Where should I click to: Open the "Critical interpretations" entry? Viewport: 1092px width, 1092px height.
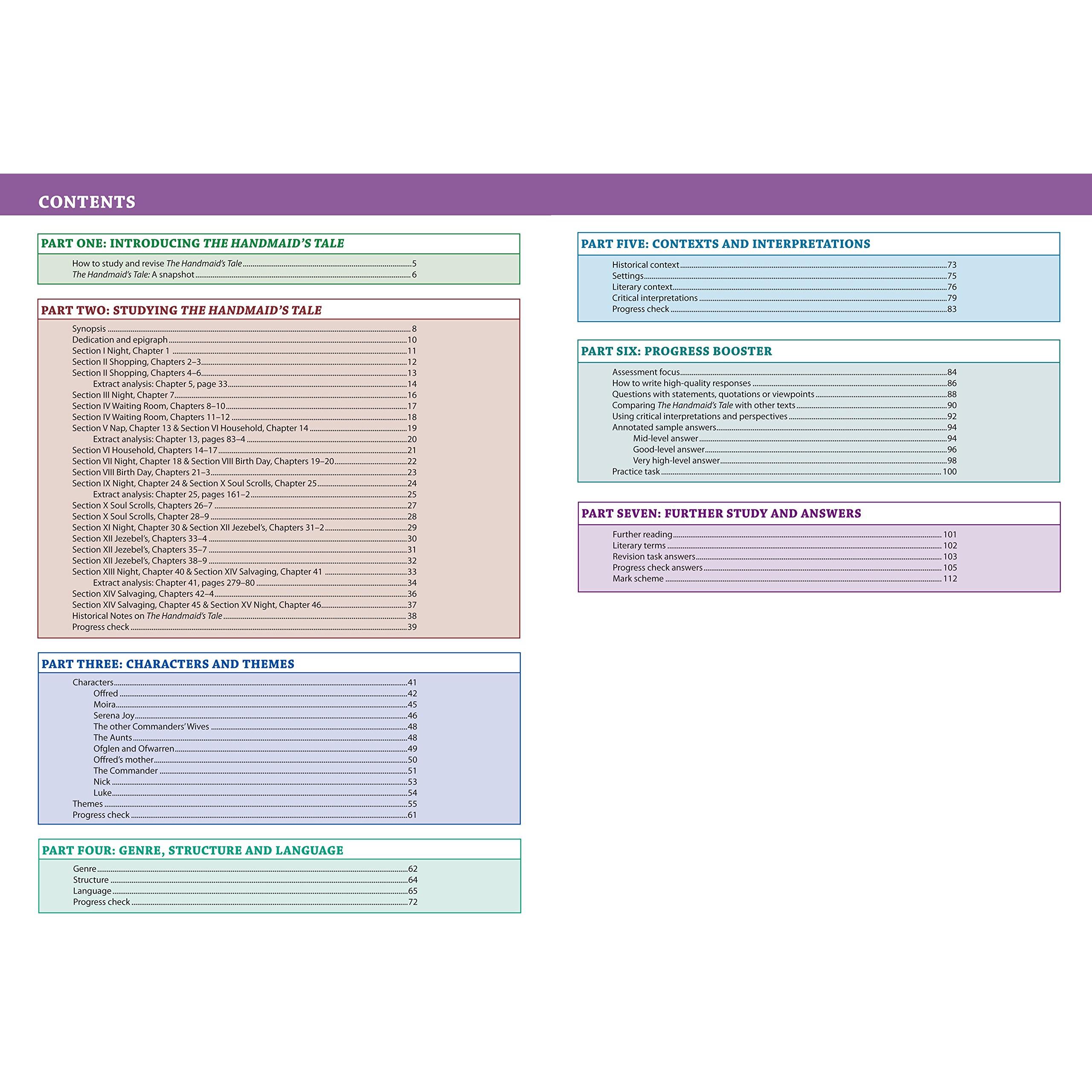(784, 298)
